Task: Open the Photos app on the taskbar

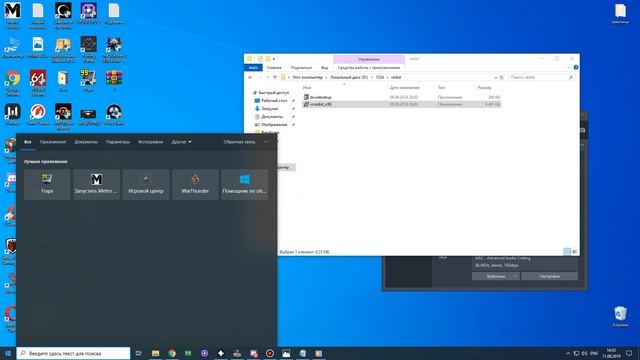Action: [286, 353]
